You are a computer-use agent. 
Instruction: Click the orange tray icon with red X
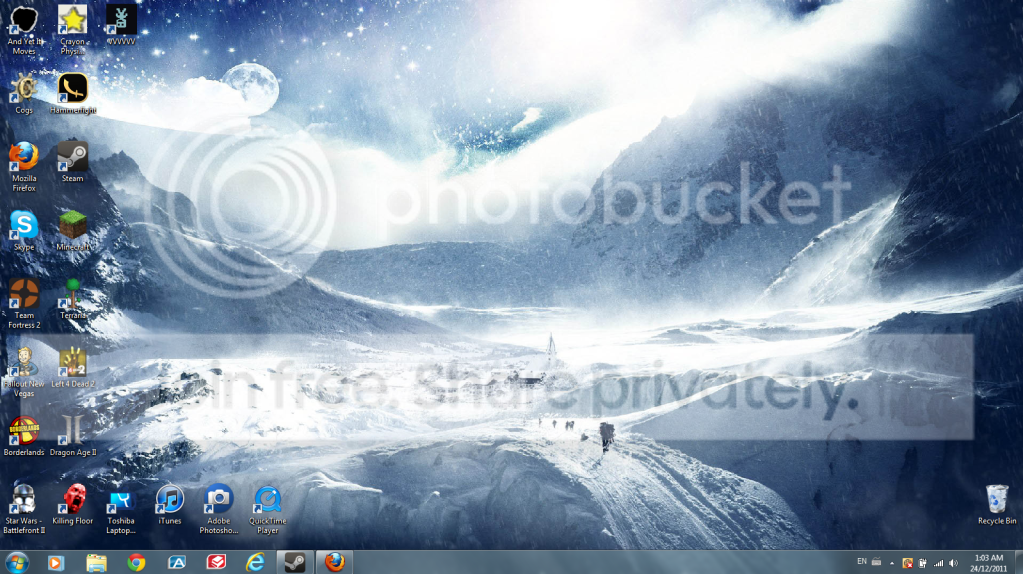907,563
